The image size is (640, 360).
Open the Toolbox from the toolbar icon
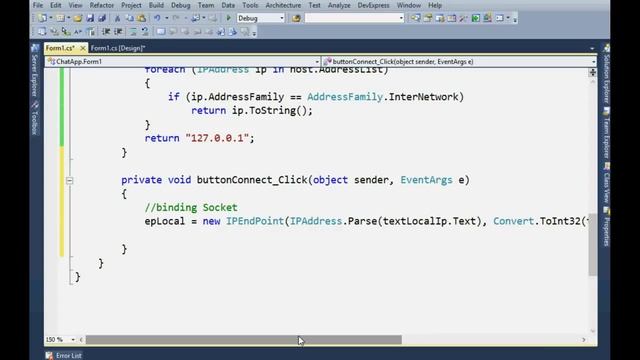coord(464,18)
